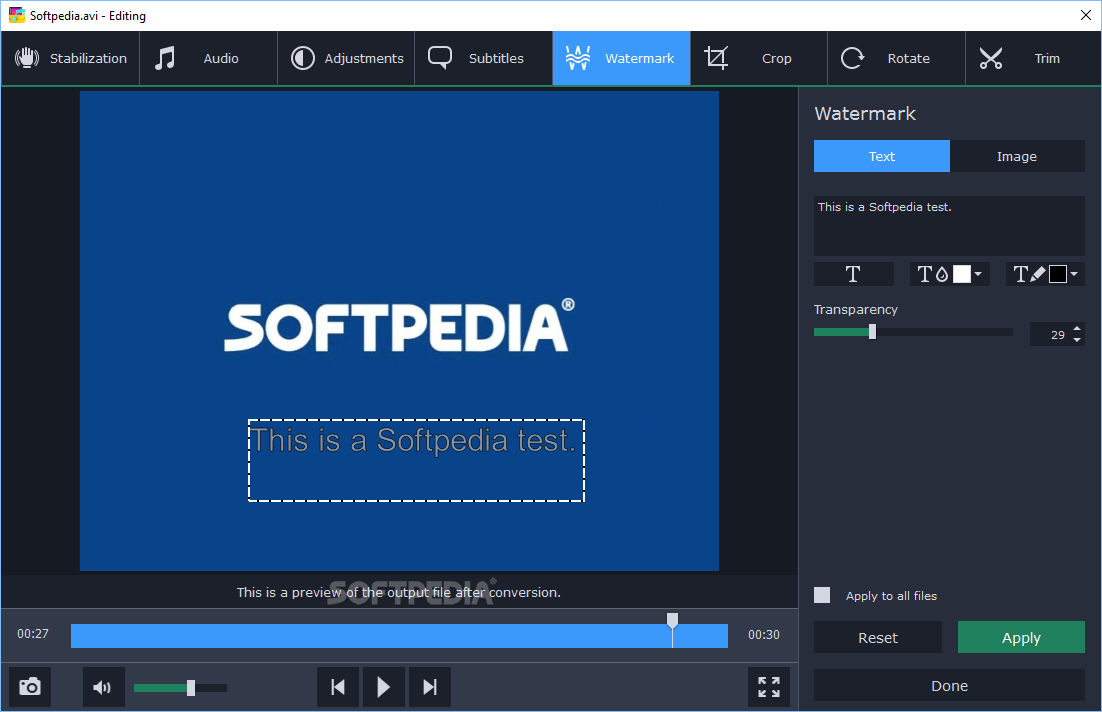Select the watermark text box on preview
Screen dimensions: 1102x712
coord(416,460)
